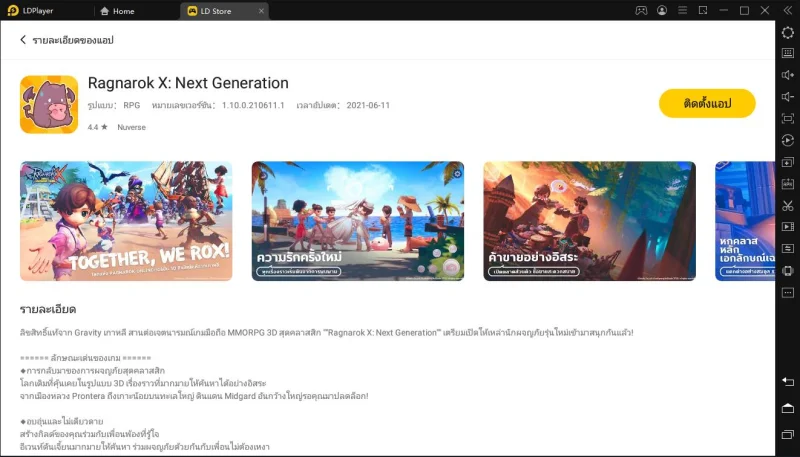Viewport: 800px width, 457px height.
Task: Click the shake device icon
Action: coord(788,270)
